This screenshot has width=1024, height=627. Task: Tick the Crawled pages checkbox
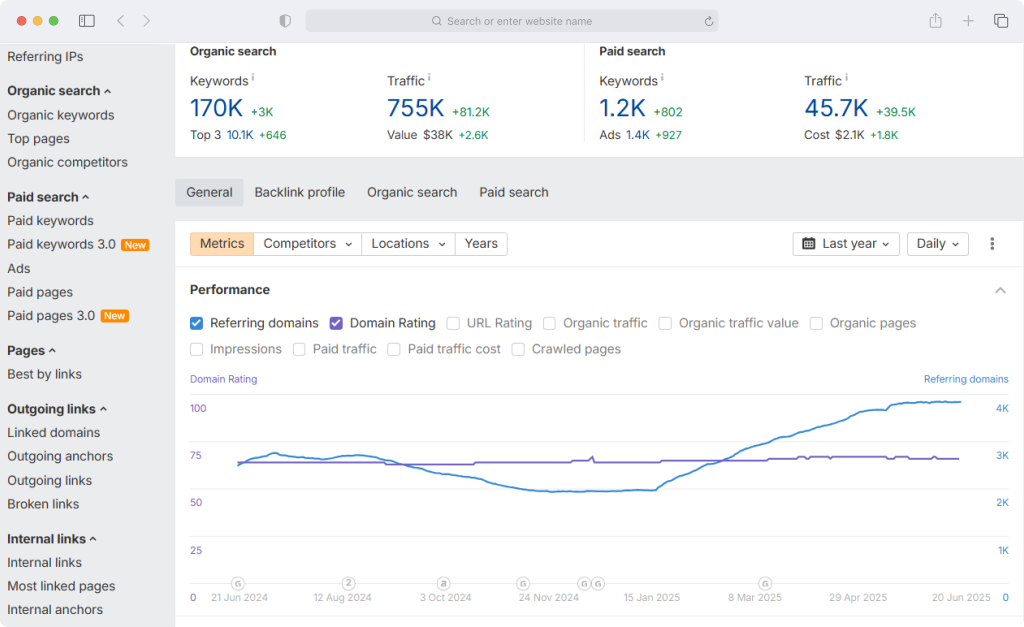[x=518, y=349]
